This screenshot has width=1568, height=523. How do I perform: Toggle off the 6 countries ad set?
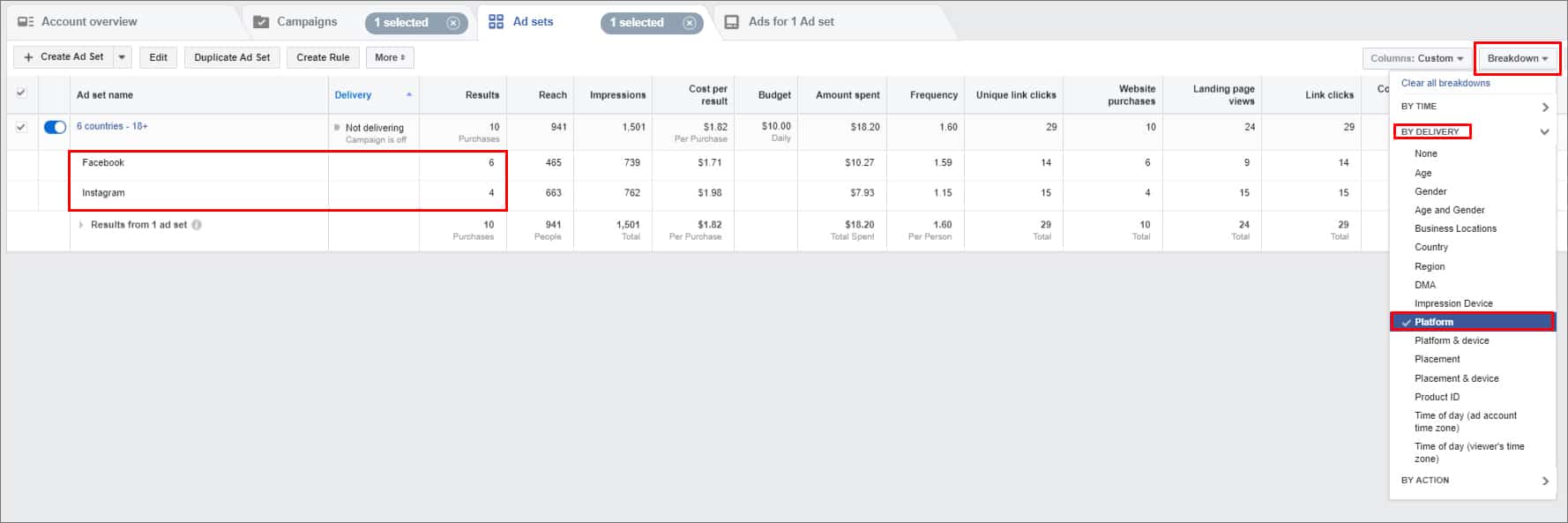(55, 127)
